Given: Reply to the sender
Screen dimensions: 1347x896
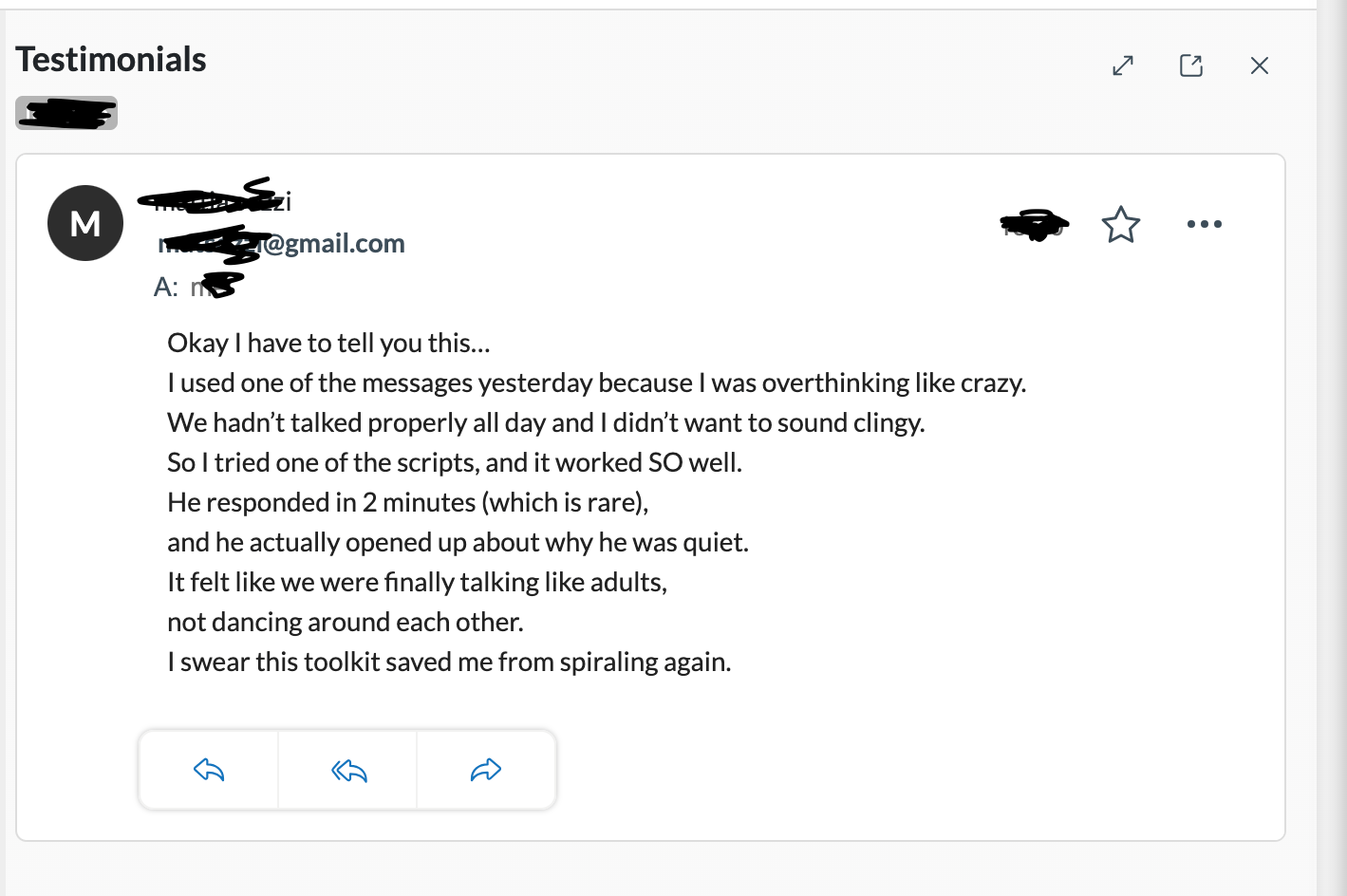Looking at the screenshot, I should pos(209,770).
